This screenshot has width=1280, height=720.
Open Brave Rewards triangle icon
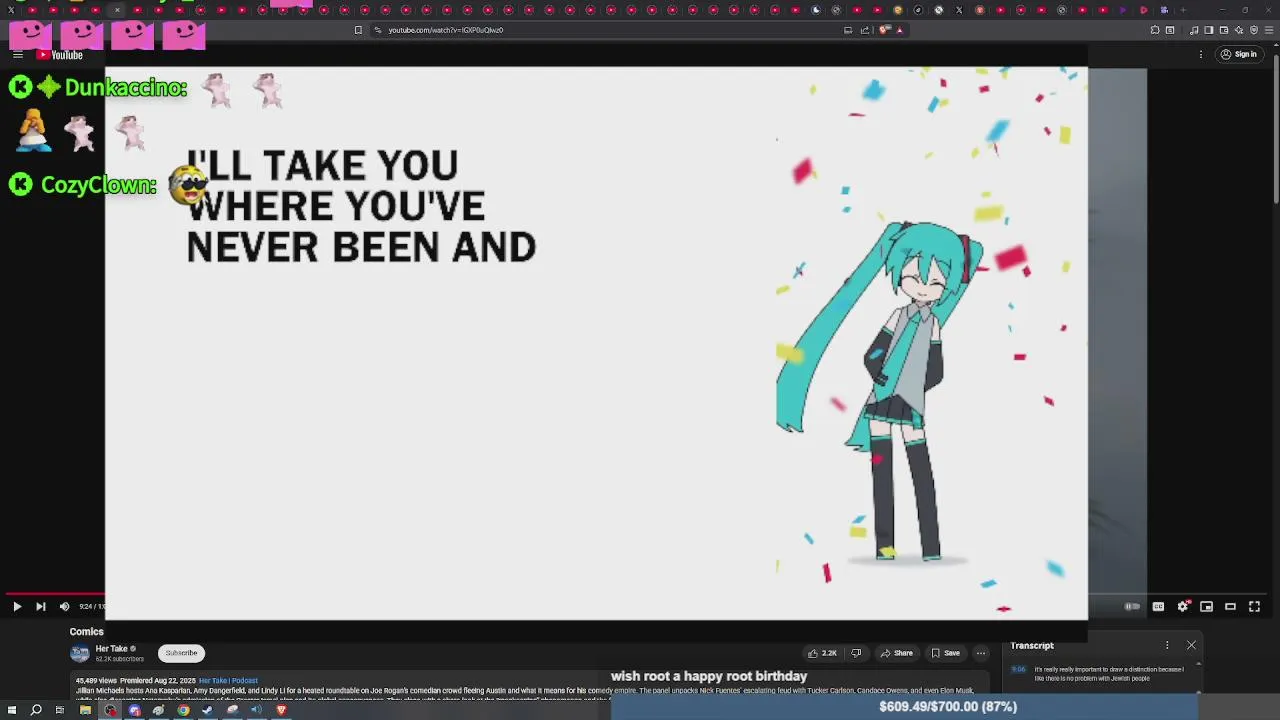[899, 30]
